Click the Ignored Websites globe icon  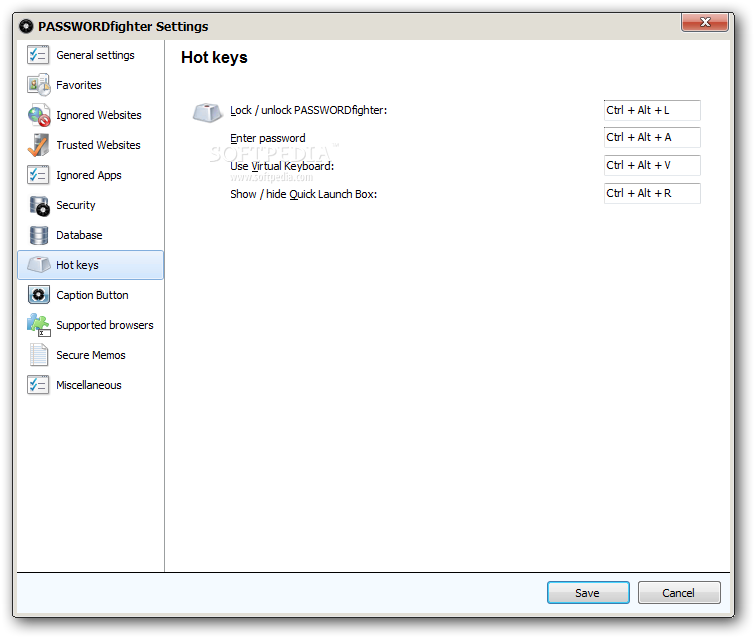(x=39, y=115)
